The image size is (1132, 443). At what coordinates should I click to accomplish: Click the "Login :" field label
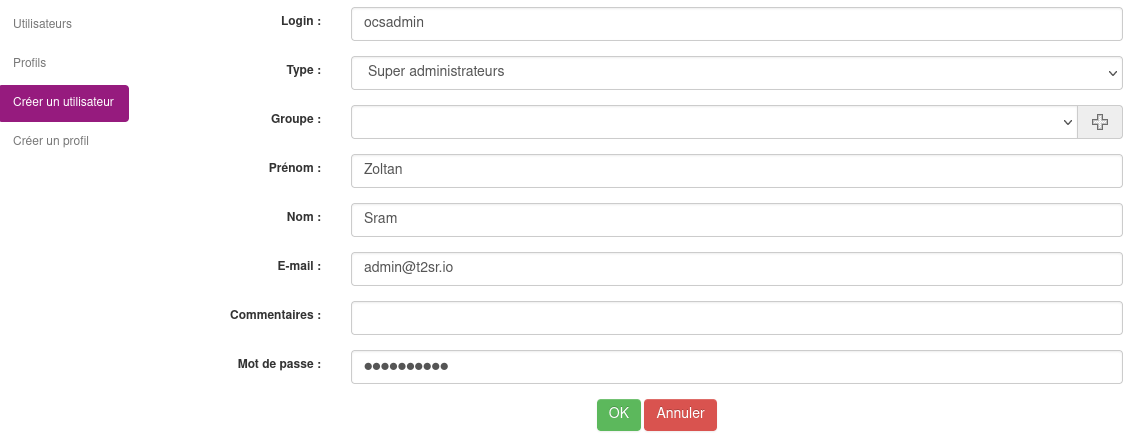(300, 21)
